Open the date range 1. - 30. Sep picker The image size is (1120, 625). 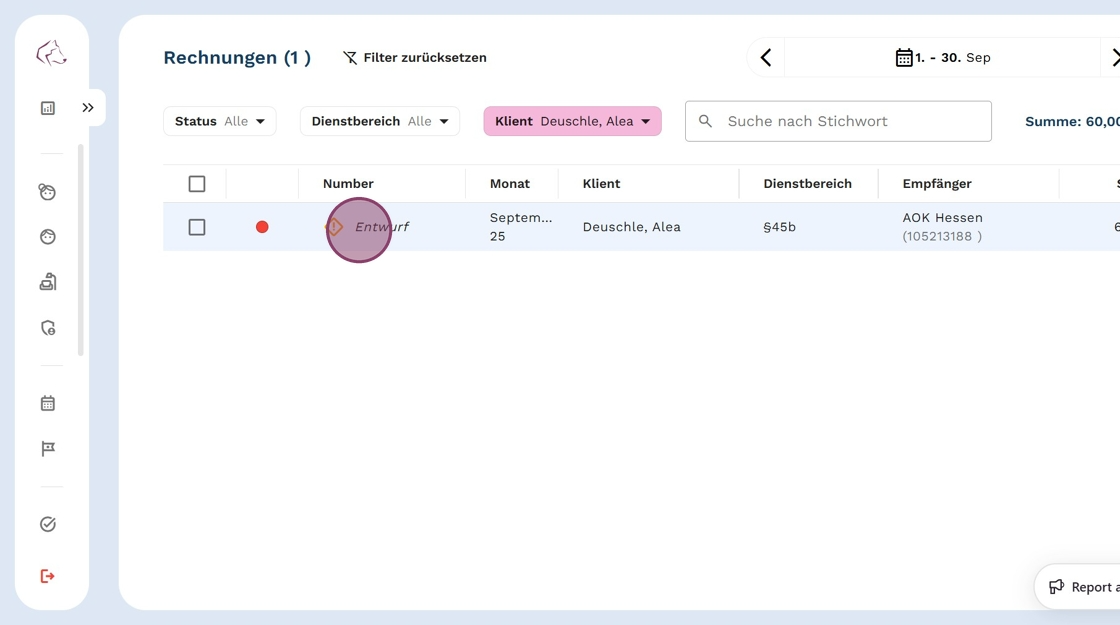click(x=943, y=58)
